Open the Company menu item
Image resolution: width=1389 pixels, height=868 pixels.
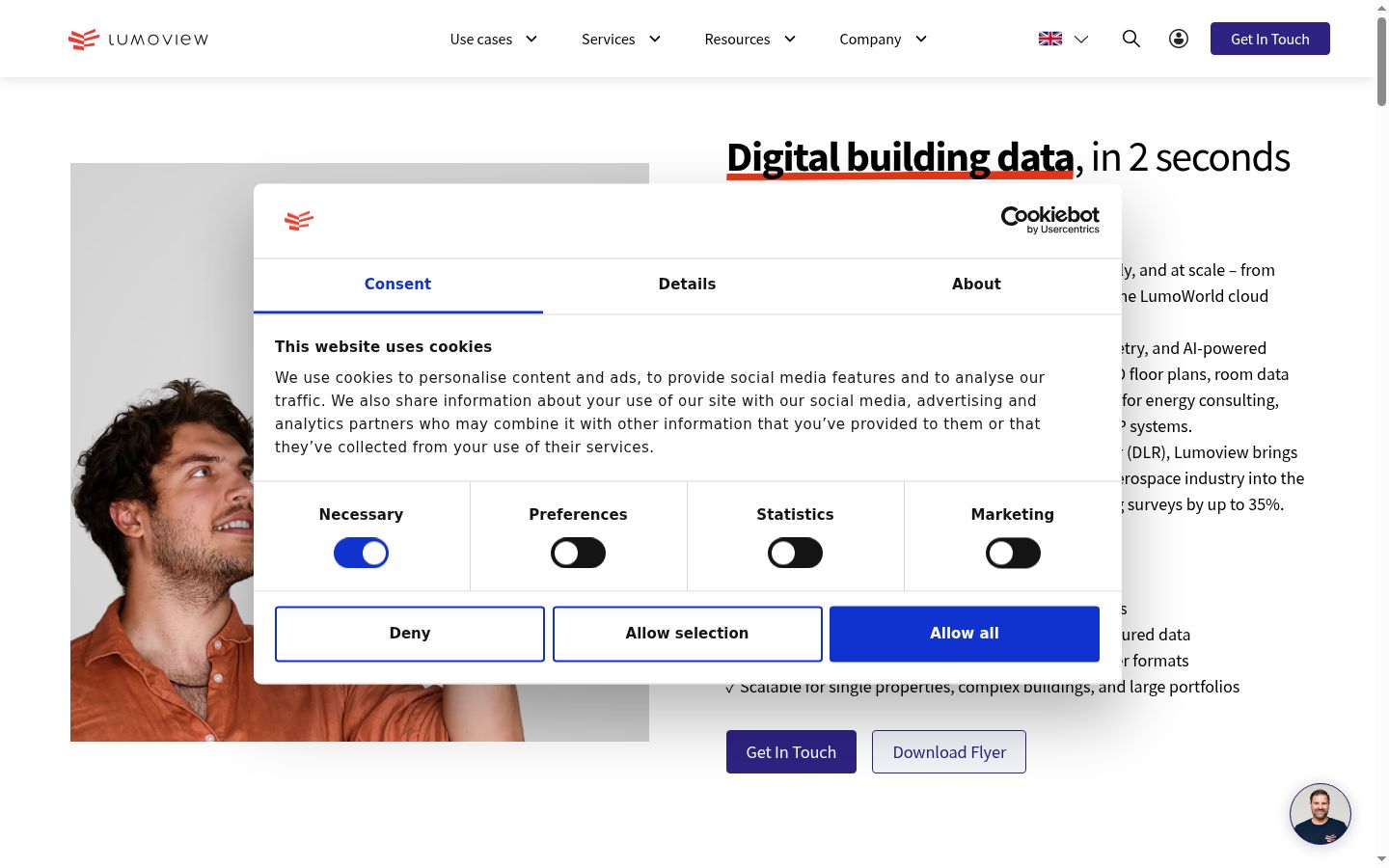(870, 40)
